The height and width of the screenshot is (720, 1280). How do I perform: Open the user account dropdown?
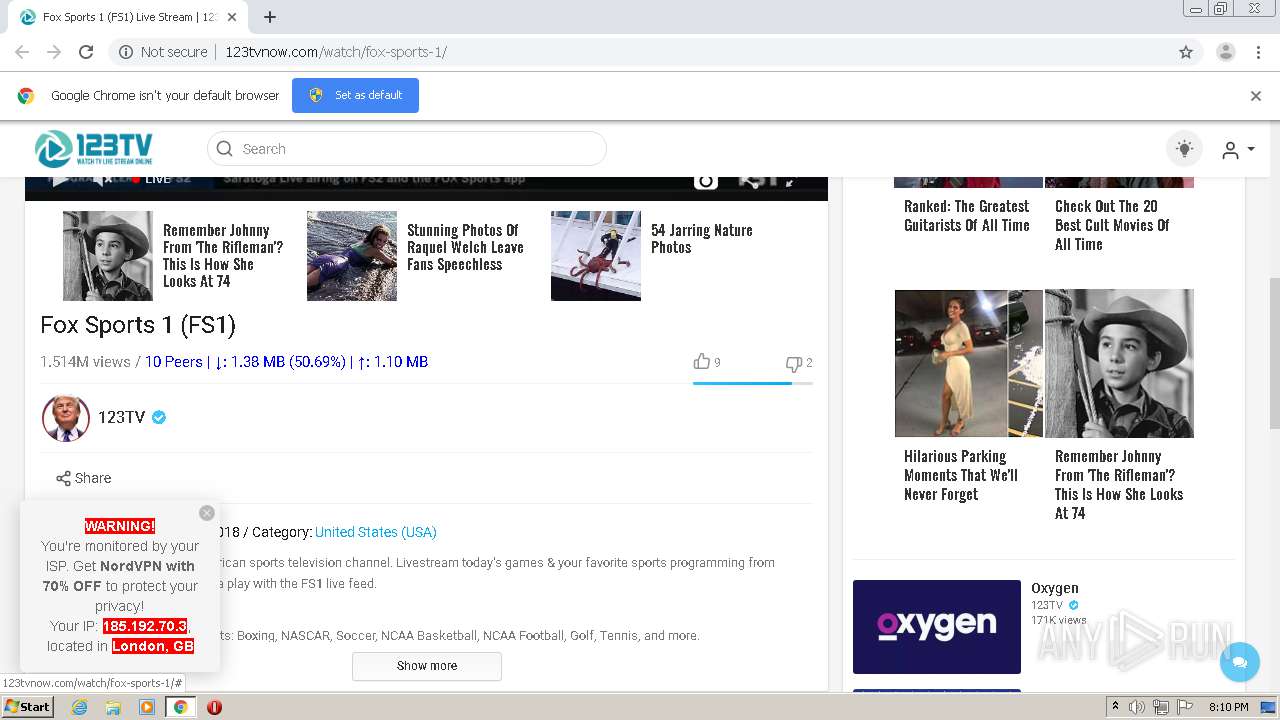tap(1237, 150)
